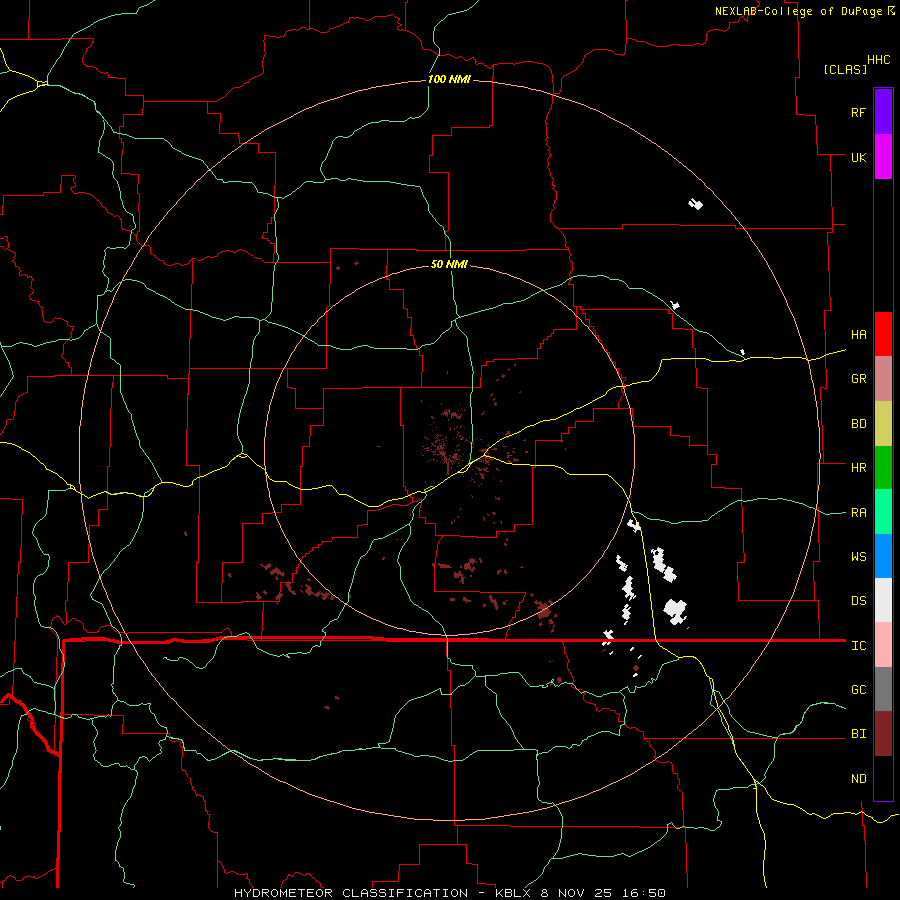
Task: Click the red HA legend swatch
Action: [883, 334]
